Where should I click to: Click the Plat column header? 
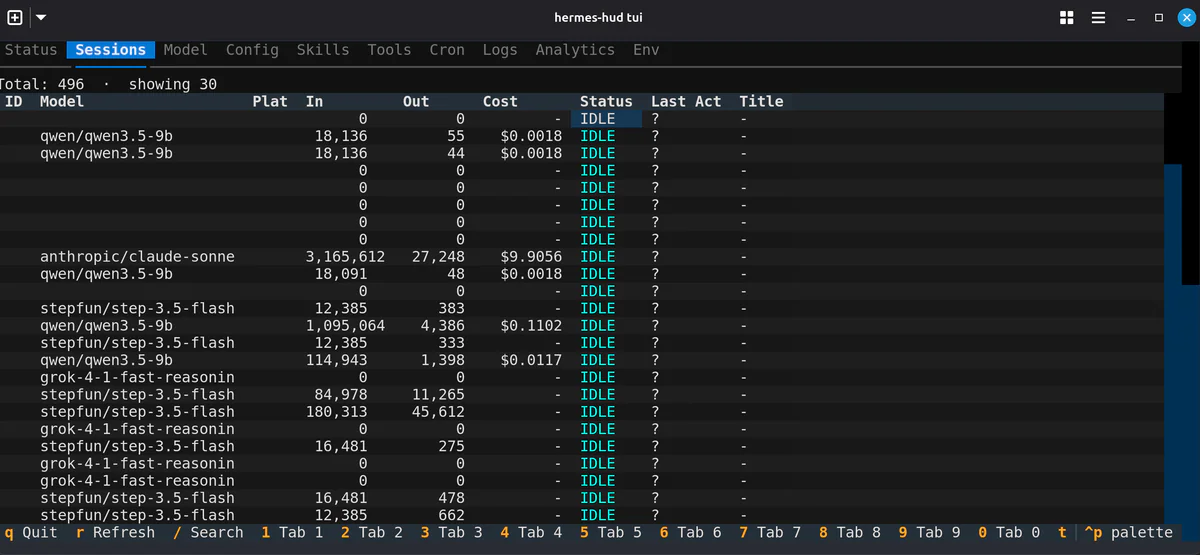pos(270,101)
